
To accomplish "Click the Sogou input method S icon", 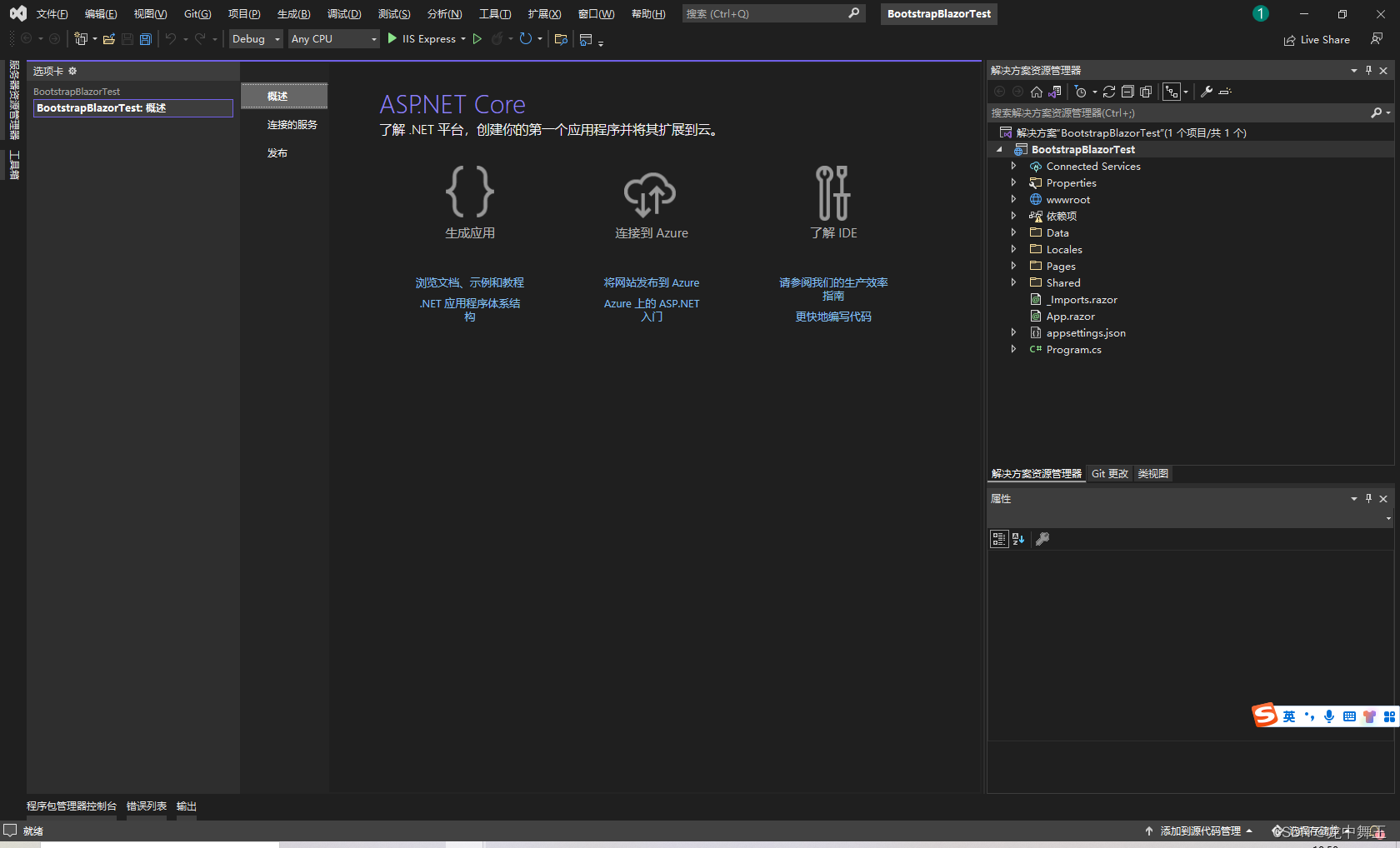I will 1265,715.
